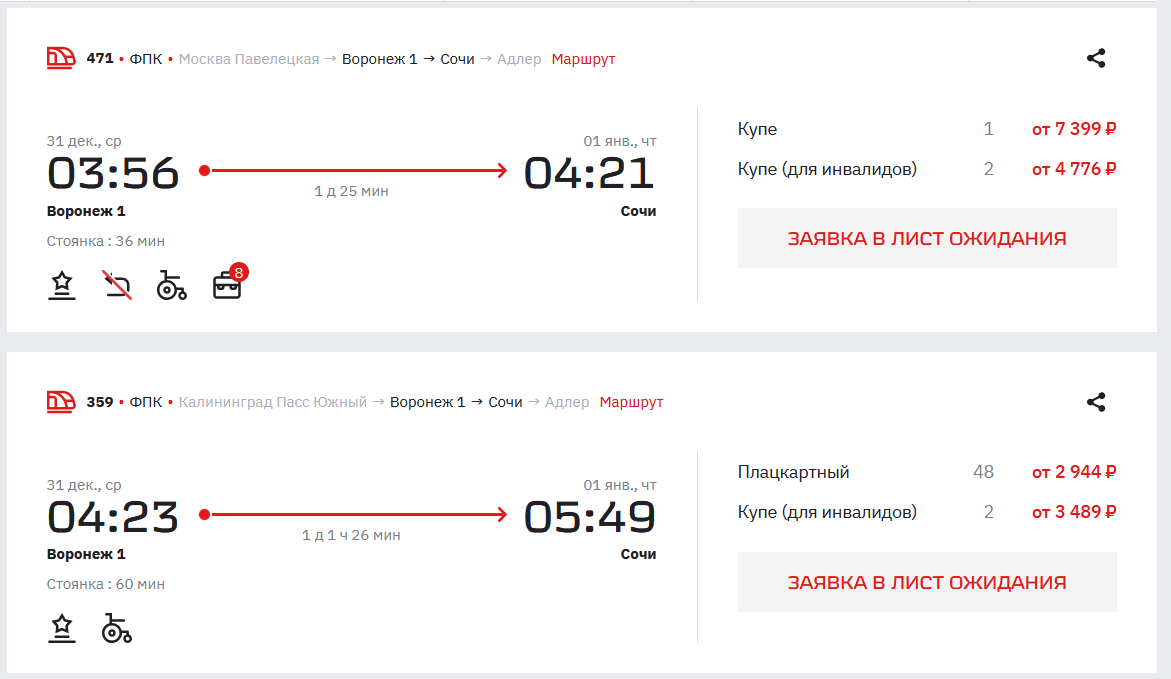Open the services briefcase icon with badge 8

(x=228, y=286)
